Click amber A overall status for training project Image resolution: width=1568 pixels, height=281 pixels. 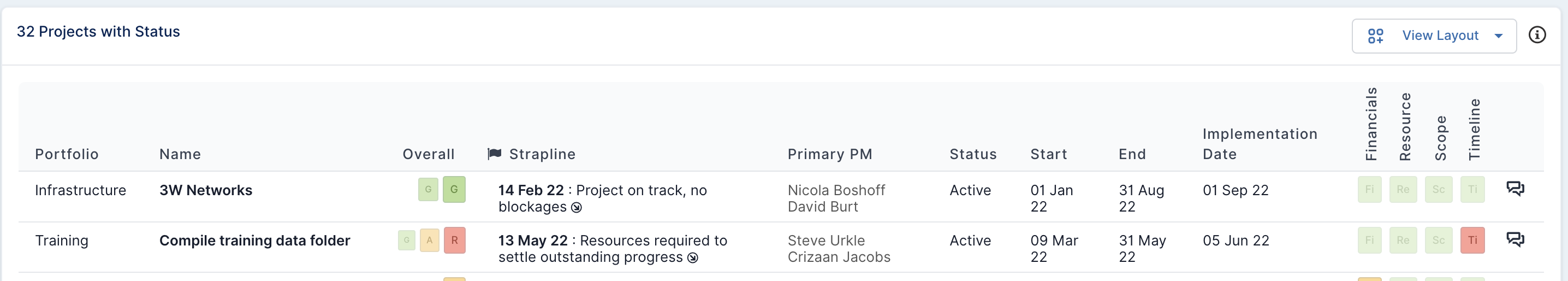[429, 240]
